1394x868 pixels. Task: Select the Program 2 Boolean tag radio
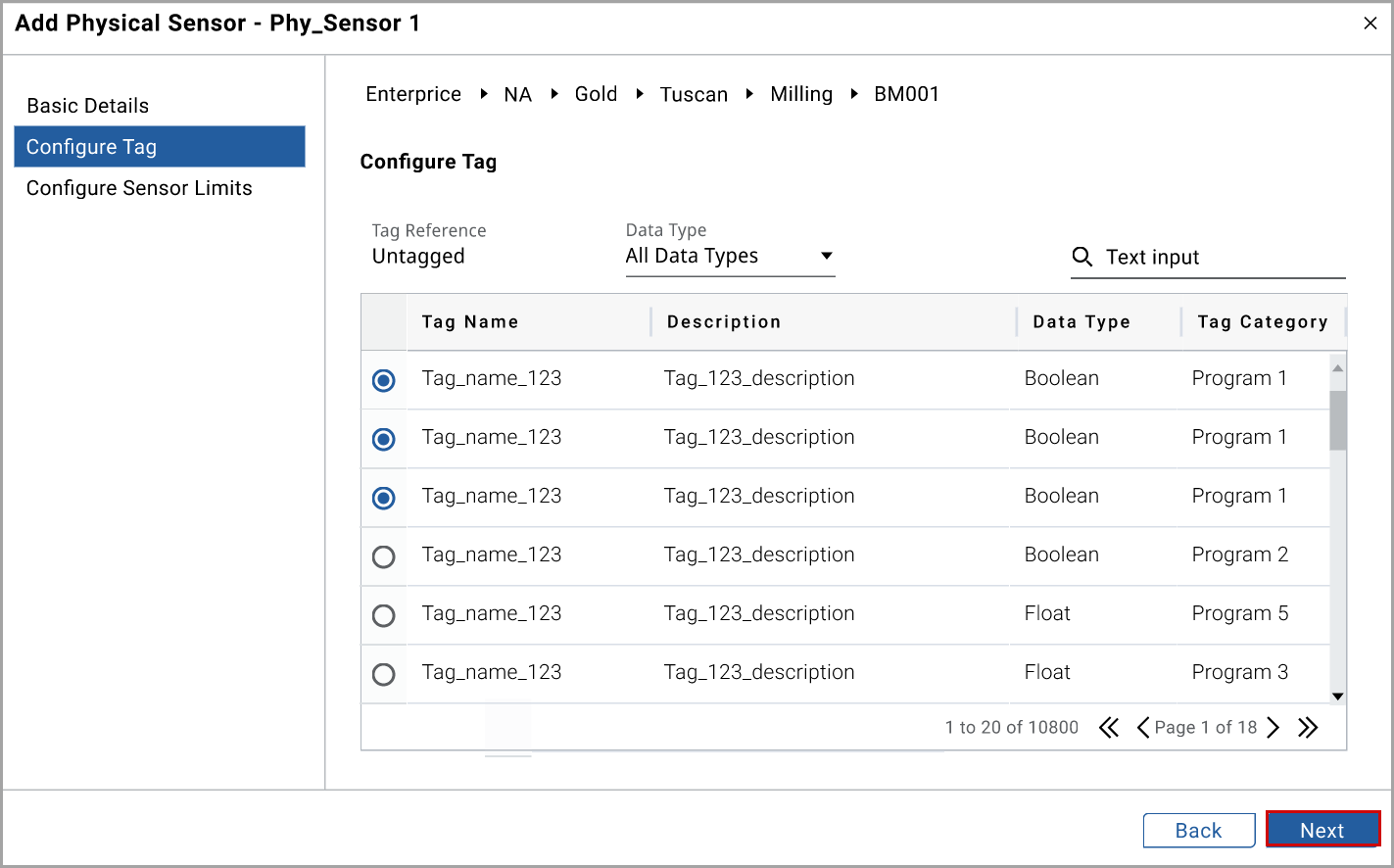(384, 556)
